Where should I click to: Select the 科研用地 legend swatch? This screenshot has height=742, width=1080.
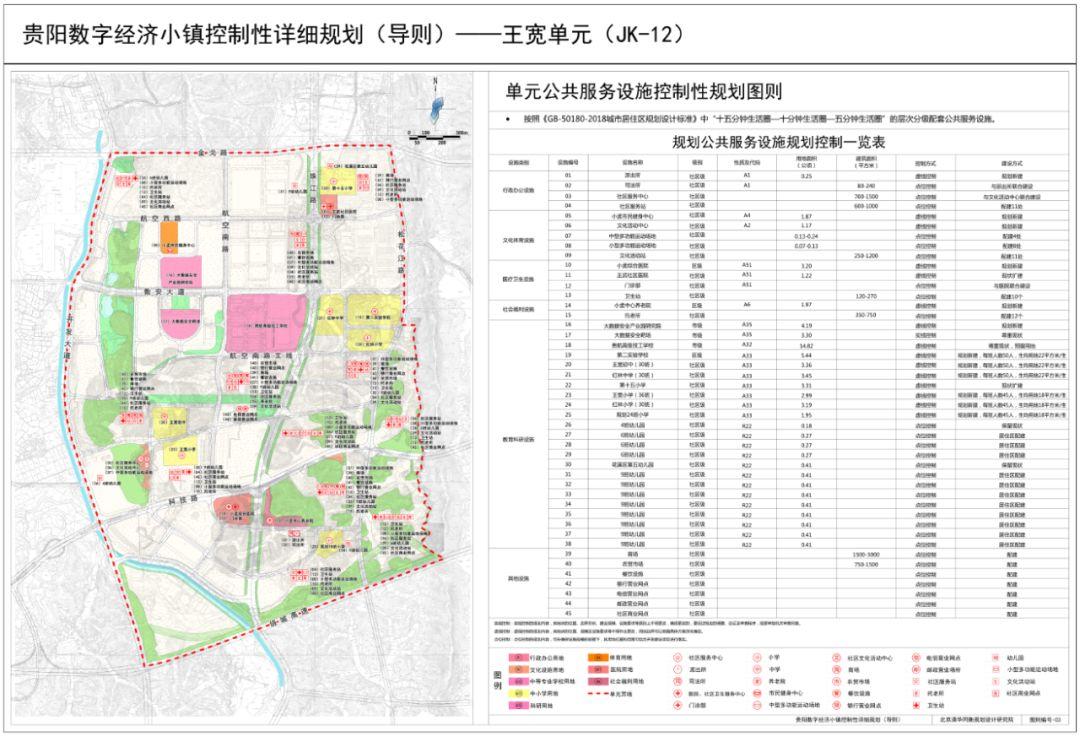pyautogui.click(x=519, y=705)
